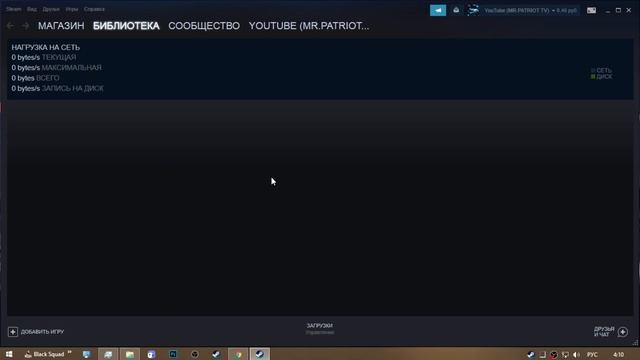
Task: Open the YOUTUBE (MR.PATRIOT... profile tab
Action: 309,26
